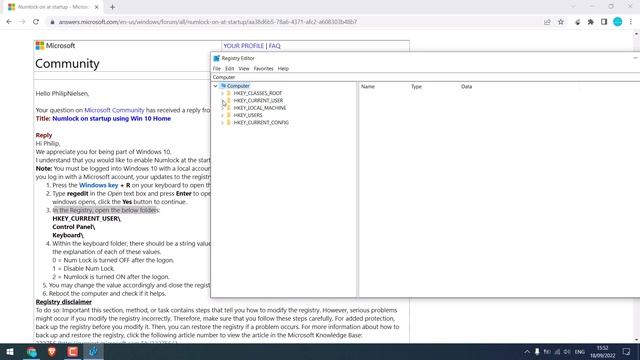Viewport: 640px width, 360px height.
Task: Go back in Chrome
Action: click(9, 22)
